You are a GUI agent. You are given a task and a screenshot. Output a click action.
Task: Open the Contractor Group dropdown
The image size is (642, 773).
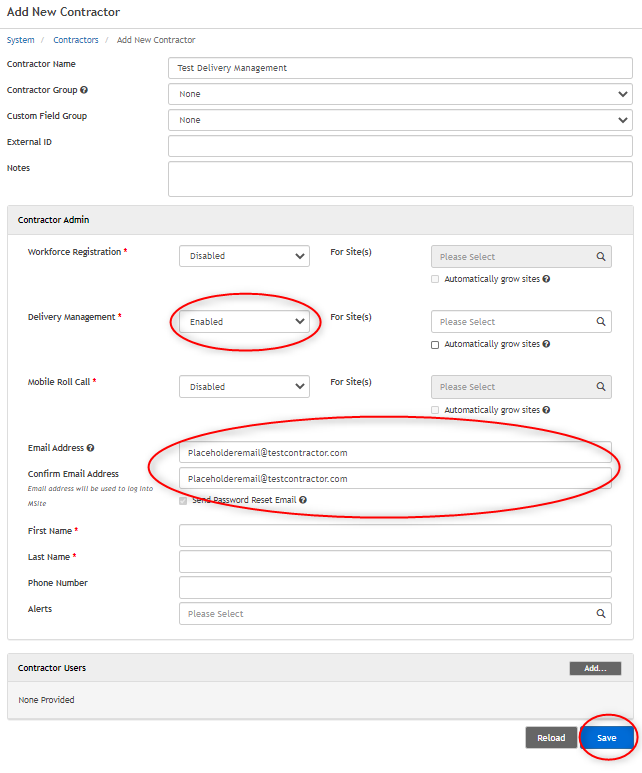400,94
